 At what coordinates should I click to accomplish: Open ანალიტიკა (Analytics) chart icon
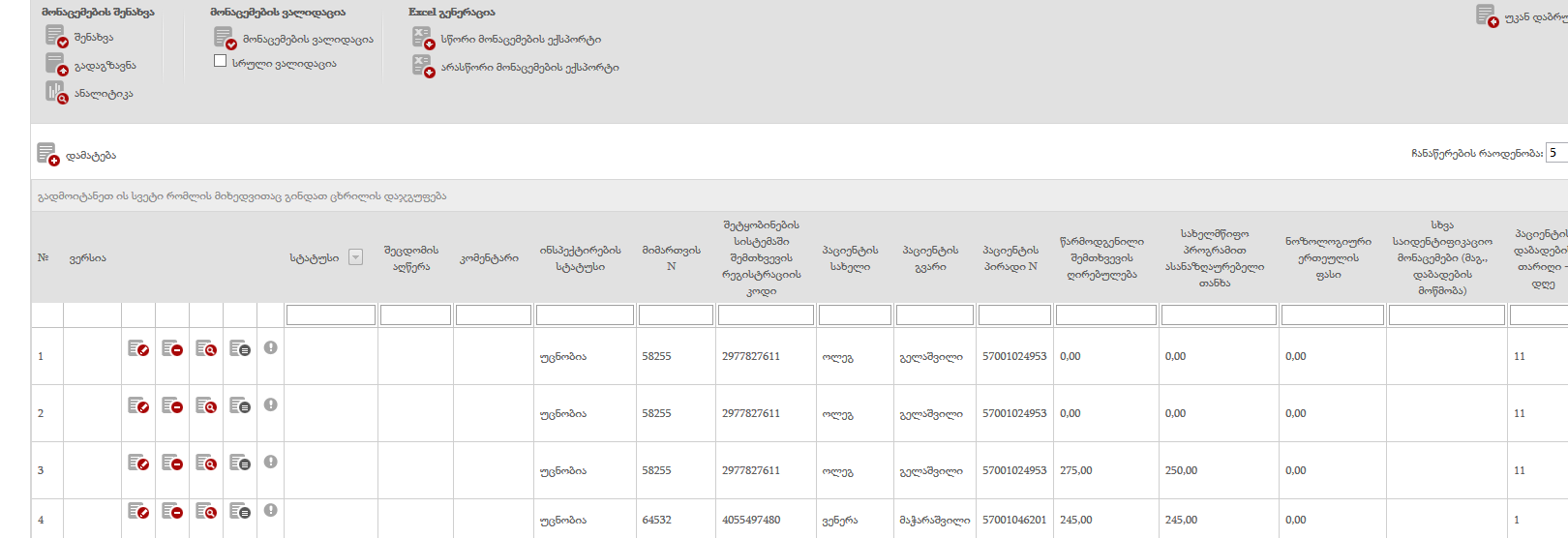56,93
